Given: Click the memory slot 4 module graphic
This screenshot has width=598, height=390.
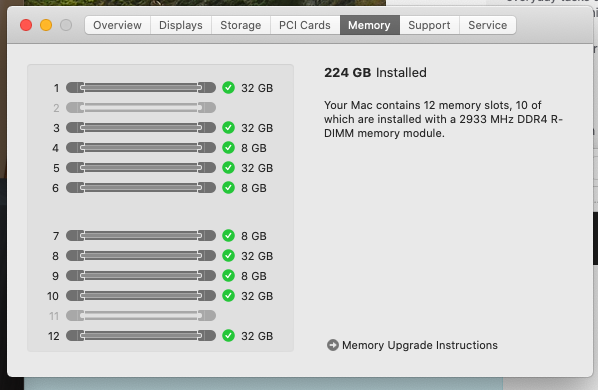Looking at the screenshot, I should coord(141,148).
